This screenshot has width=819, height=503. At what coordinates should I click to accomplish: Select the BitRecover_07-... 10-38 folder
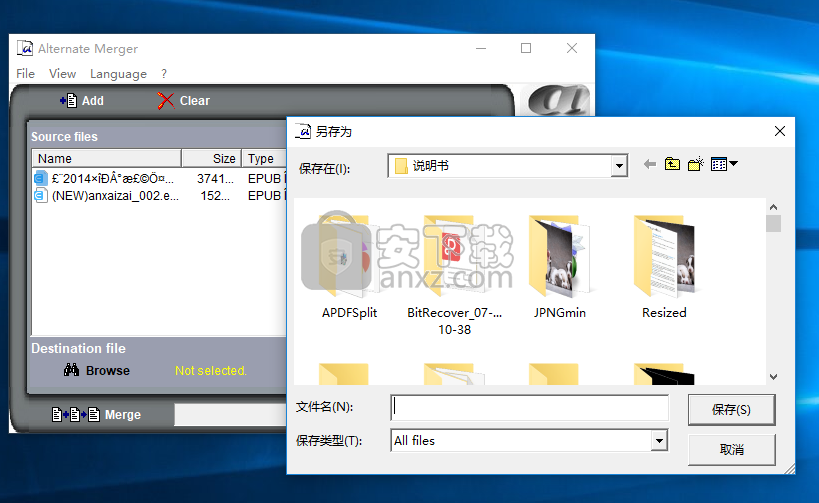[454, 275]
